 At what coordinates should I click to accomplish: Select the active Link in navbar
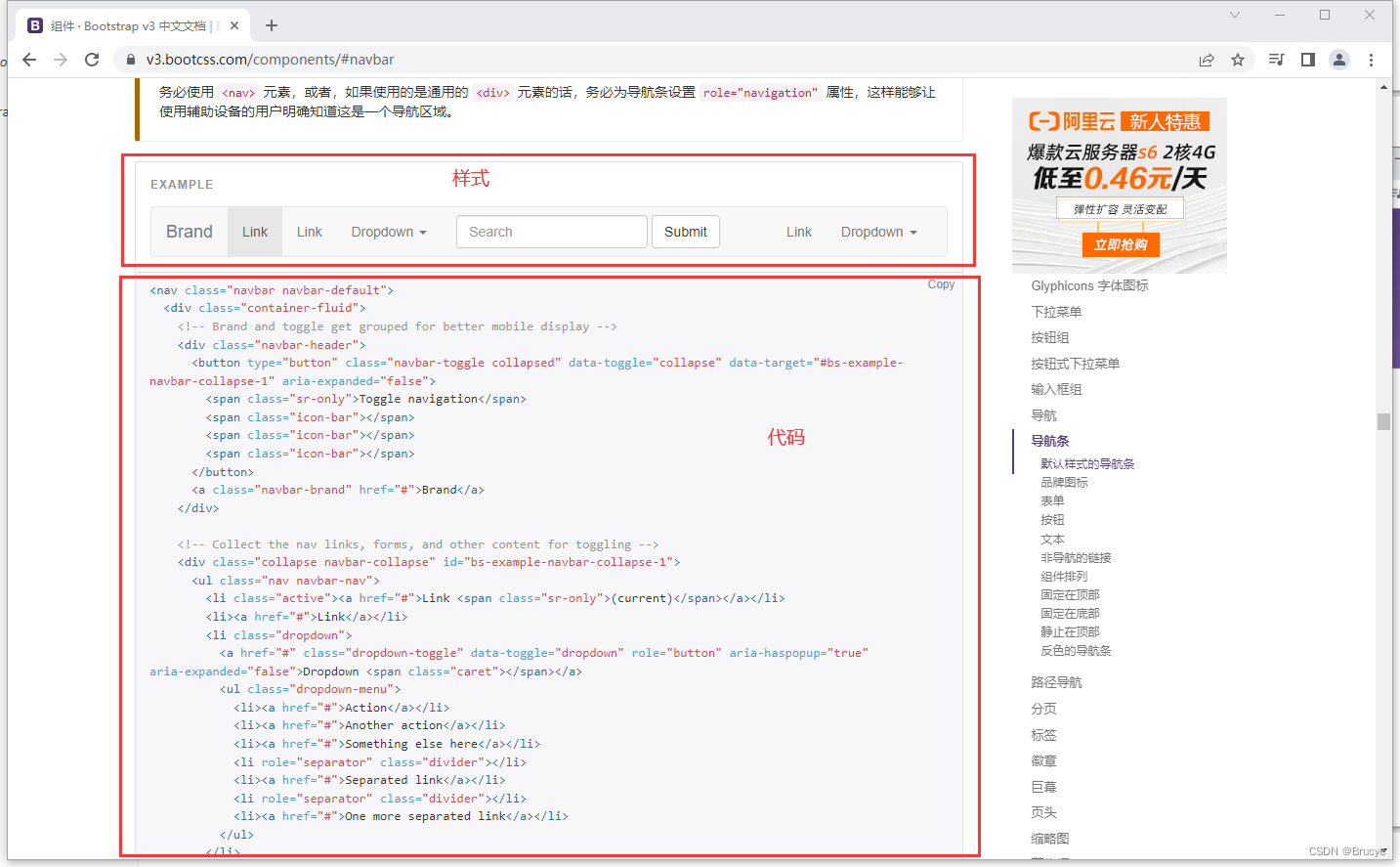(x=255, y=232)
